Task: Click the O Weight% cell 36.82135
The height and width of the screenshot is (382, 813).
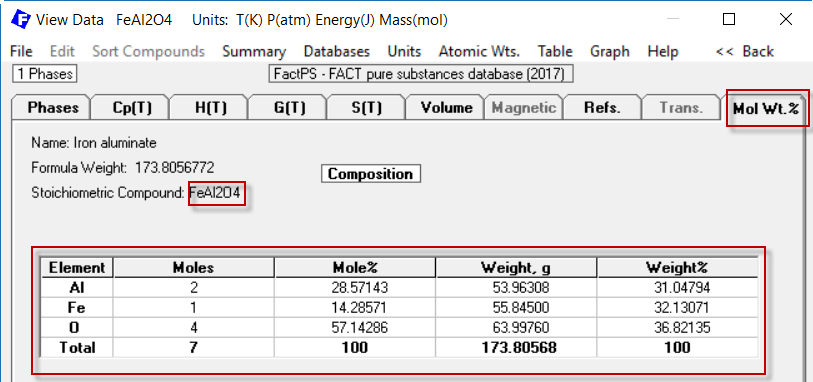Action: point(677,328)
